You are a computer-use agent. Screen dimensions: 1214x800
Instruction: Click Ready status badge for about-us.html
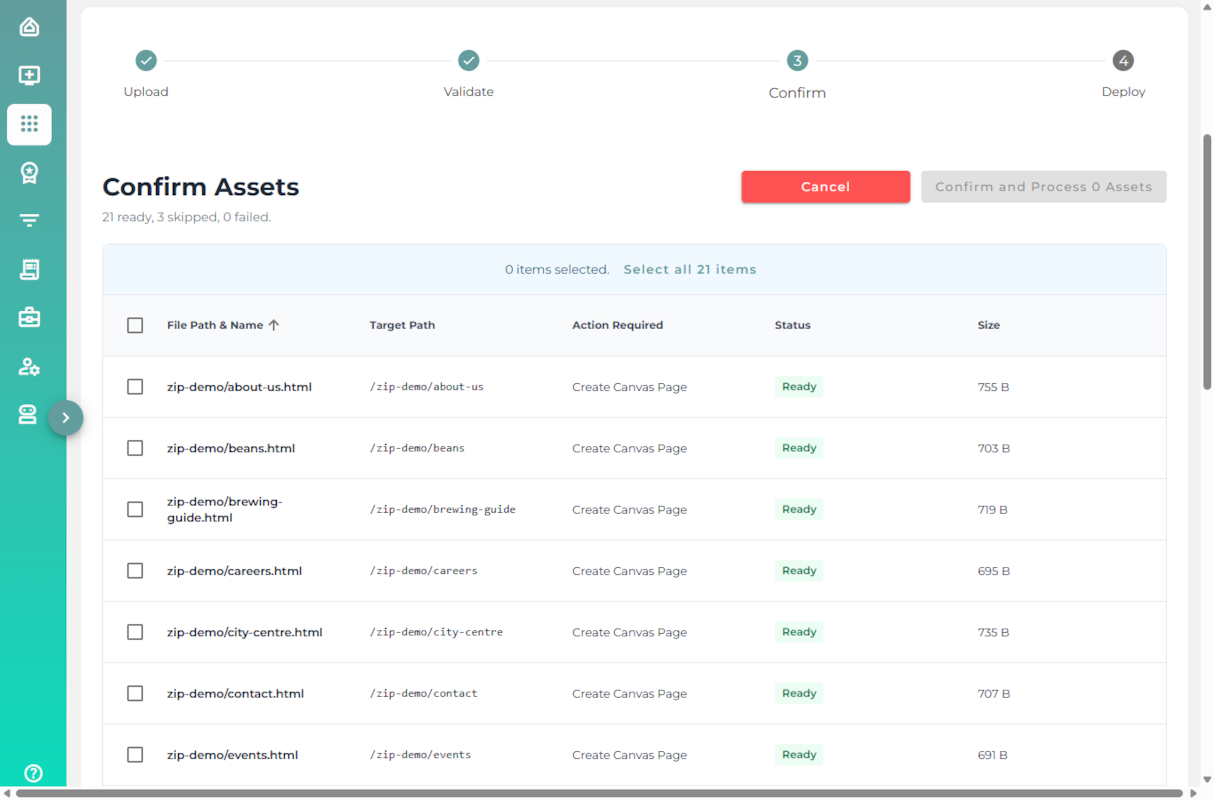(x=799, y=387)
